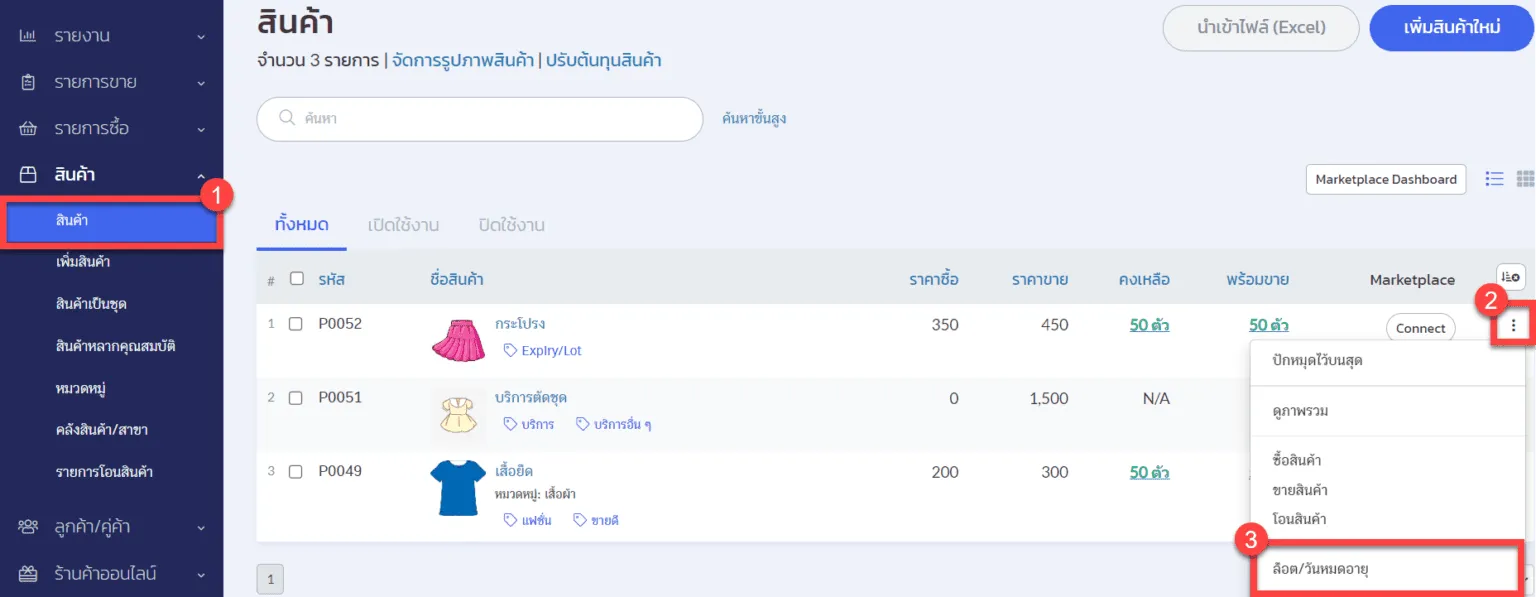Tick the checkbox for product P0052
The width and height of the screenshot is (1536, 597).
(295, 324)
